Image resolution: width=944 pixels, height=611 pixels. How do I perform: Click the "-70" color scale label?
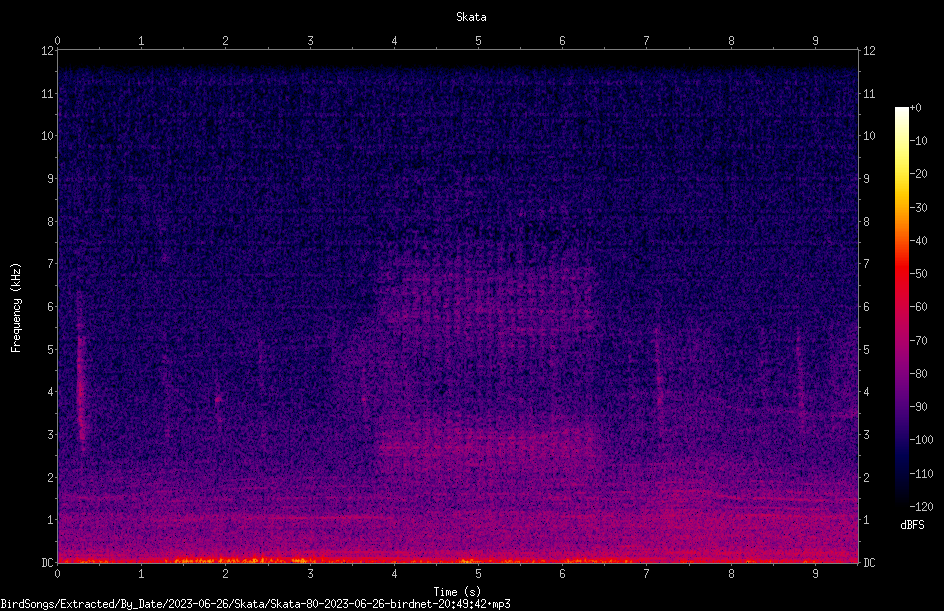[918, 341]
